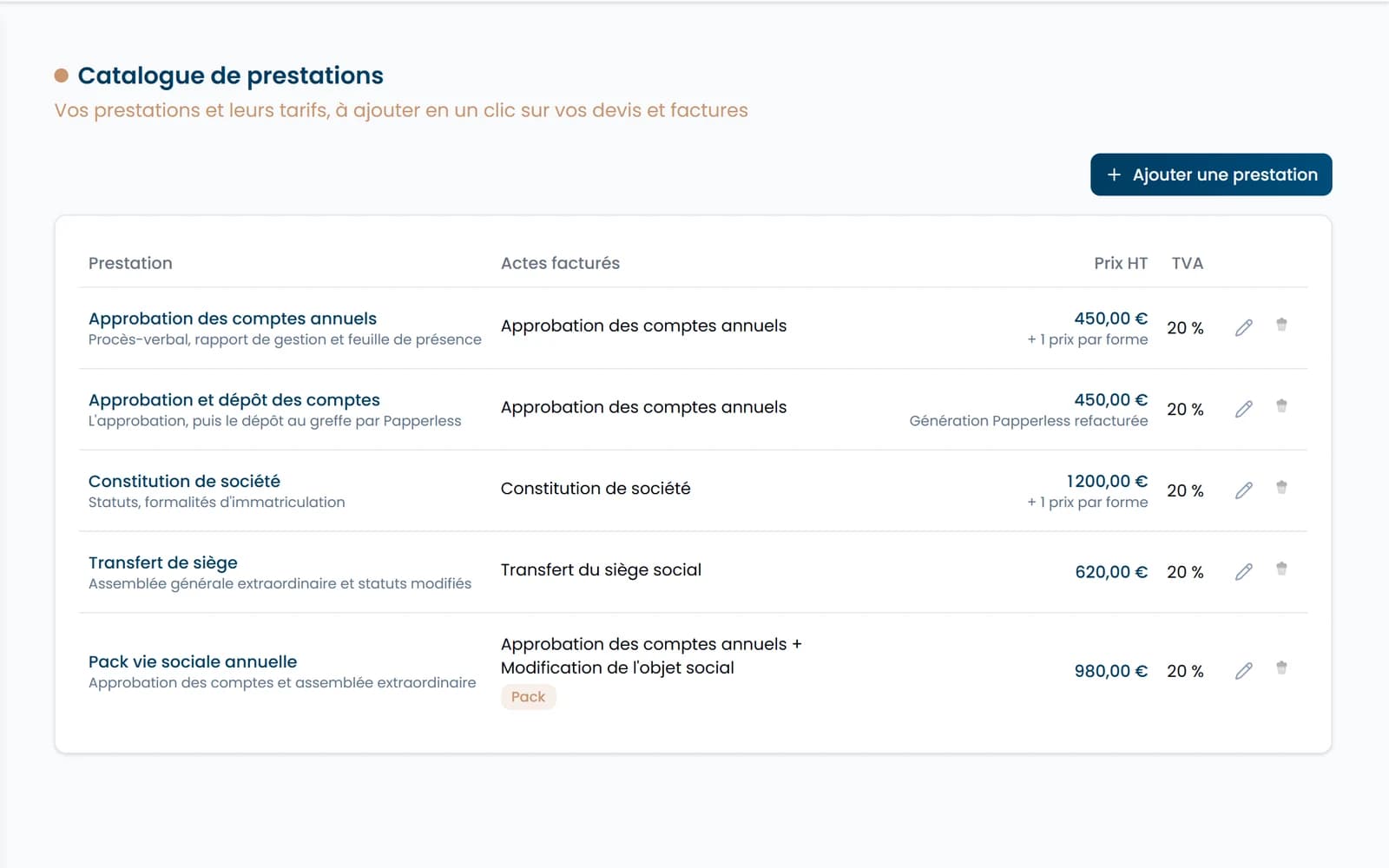This screenshot has width=1389, height=868.
Task: Click Assemblée générale extraordinaire et statuts modifiés
Action: coord(280,584)
